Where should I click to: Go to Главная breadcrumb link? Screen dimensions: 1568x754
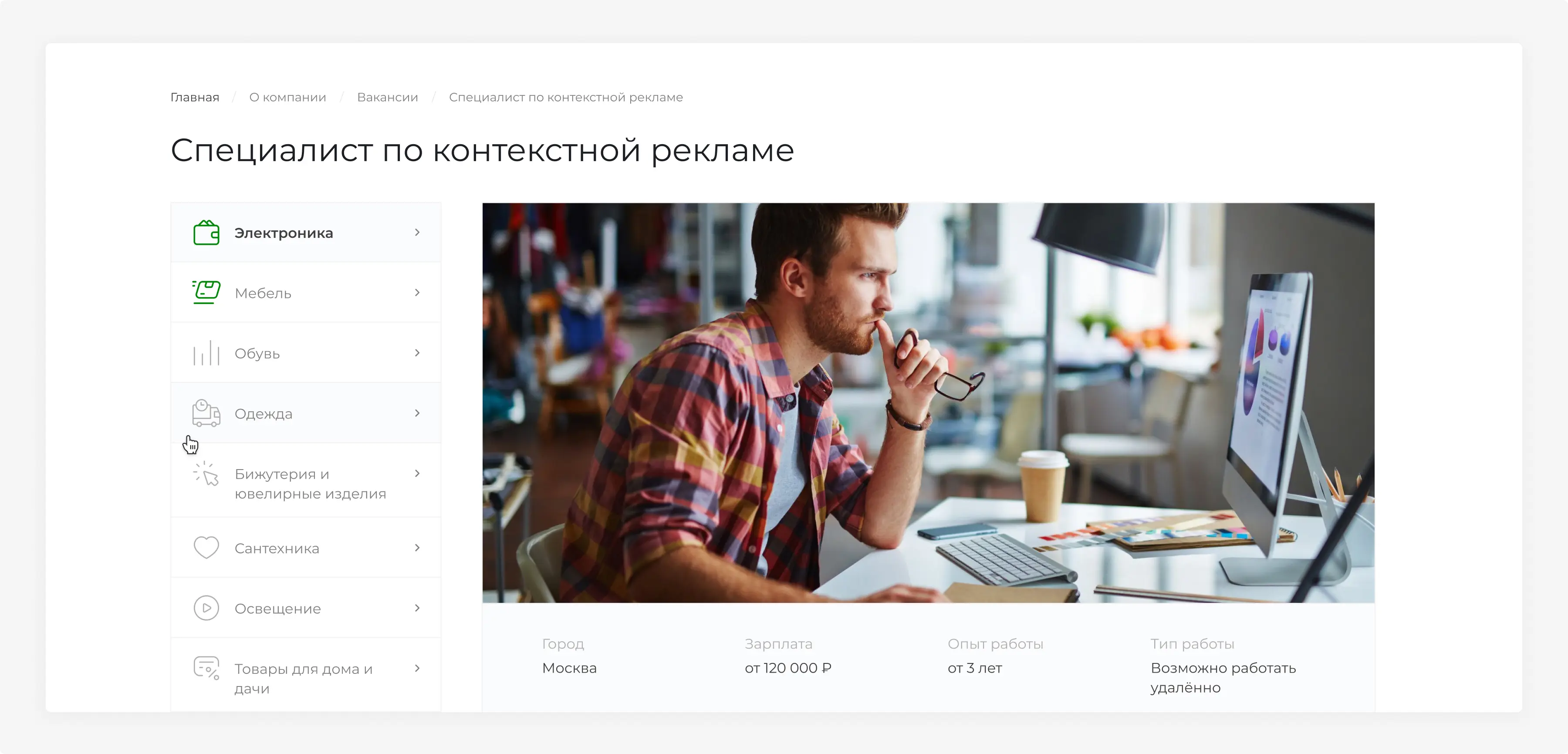click(195, 98)
